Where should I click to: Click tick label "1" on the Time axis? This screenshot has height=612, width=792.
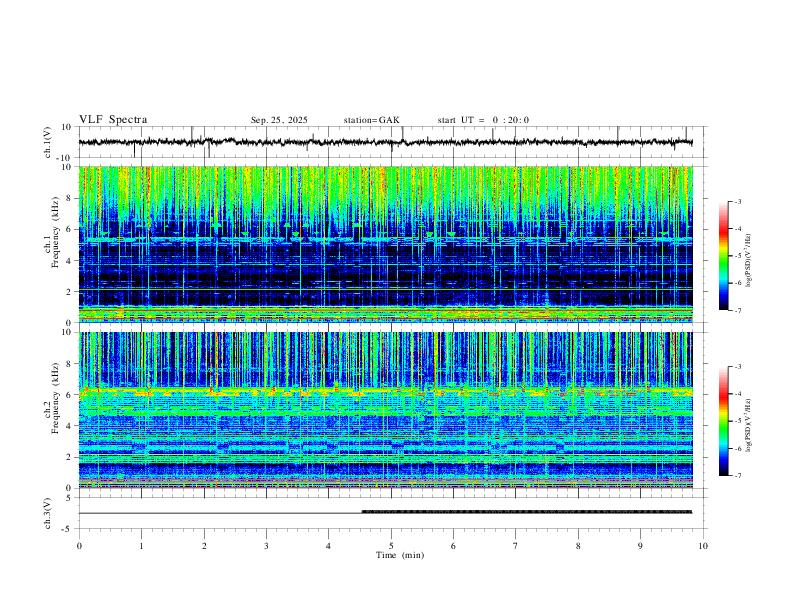[x=141, y=546]
